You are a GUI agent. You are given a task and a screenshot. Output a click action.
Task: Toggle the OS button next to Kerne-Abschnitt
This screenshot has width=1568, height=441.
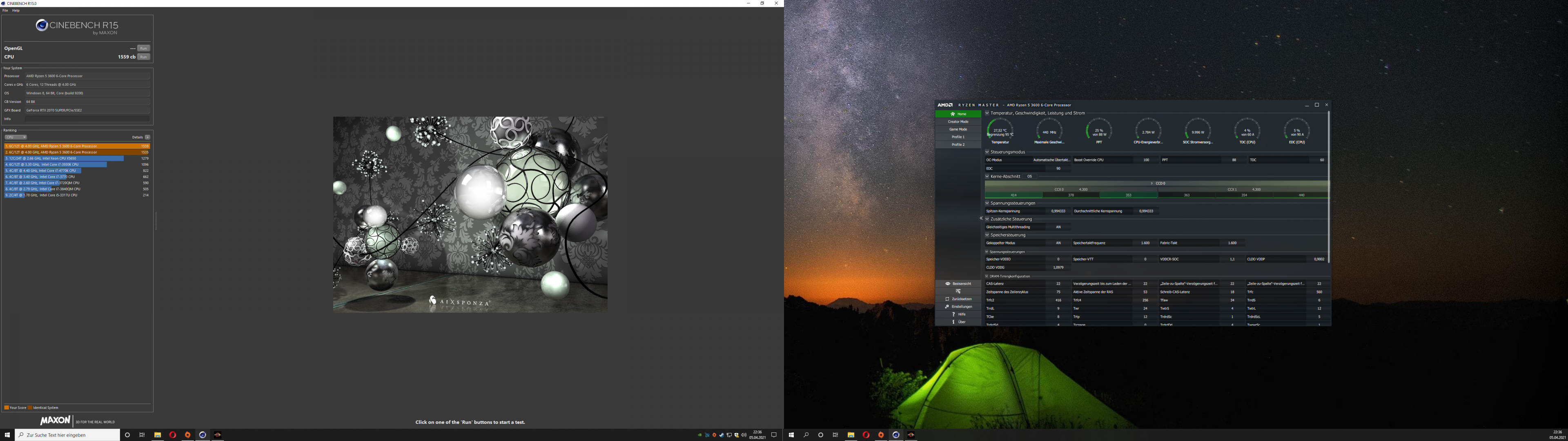(1029, 177)
